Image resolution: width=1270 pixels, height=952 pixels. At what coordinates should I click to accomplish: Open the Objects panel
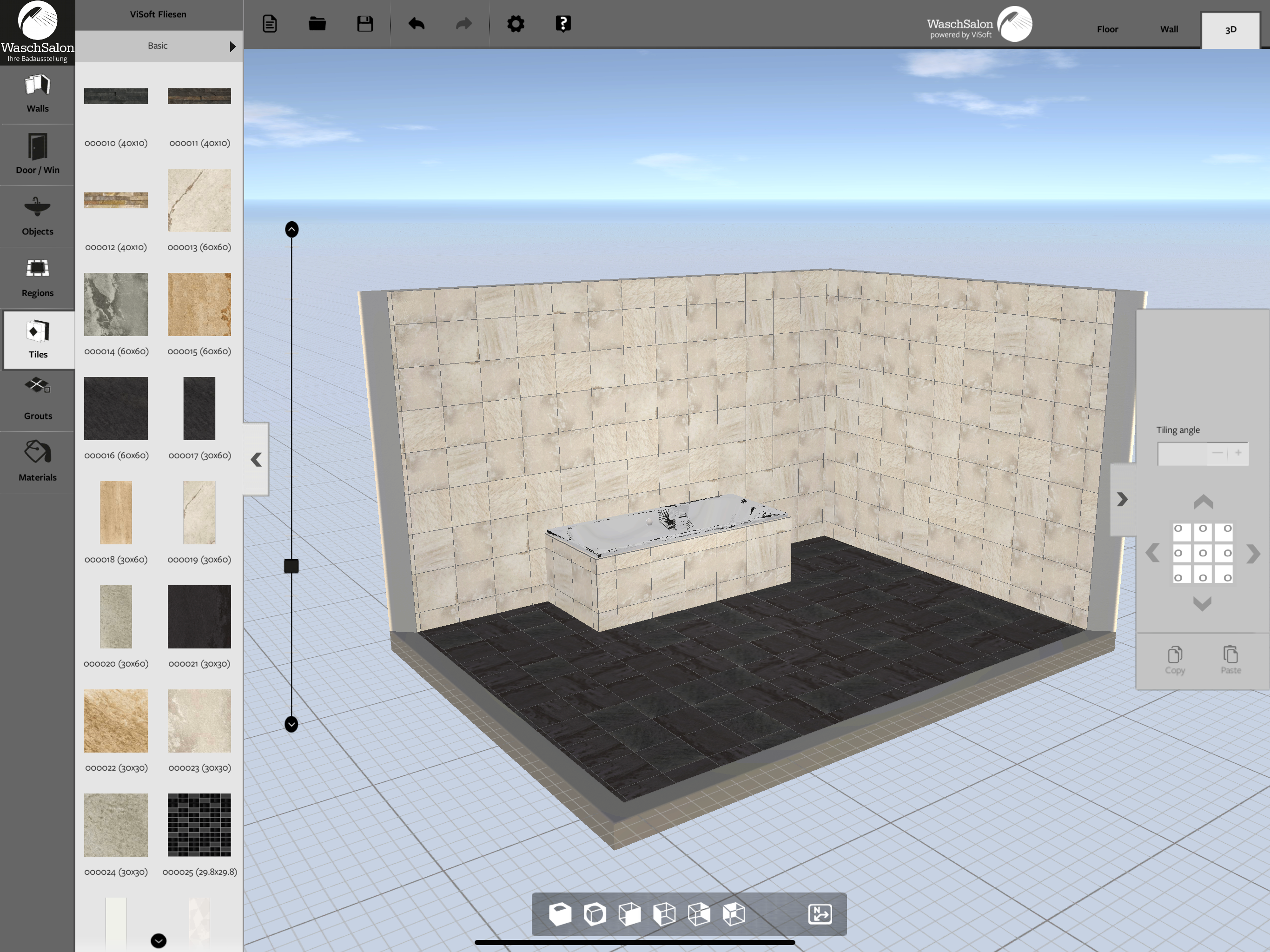tap(37, 216)
